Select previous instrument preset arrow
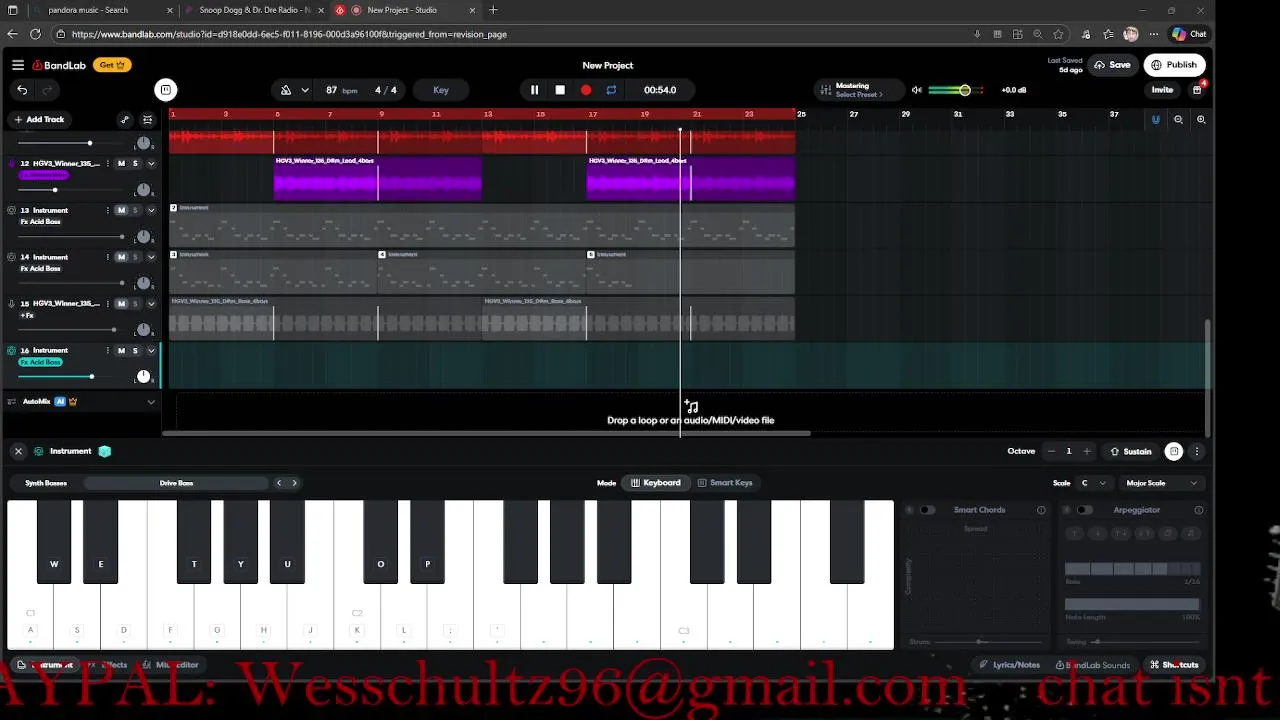Image resolution: width=1280 pixels, height=720 pixels. (279, 483)
